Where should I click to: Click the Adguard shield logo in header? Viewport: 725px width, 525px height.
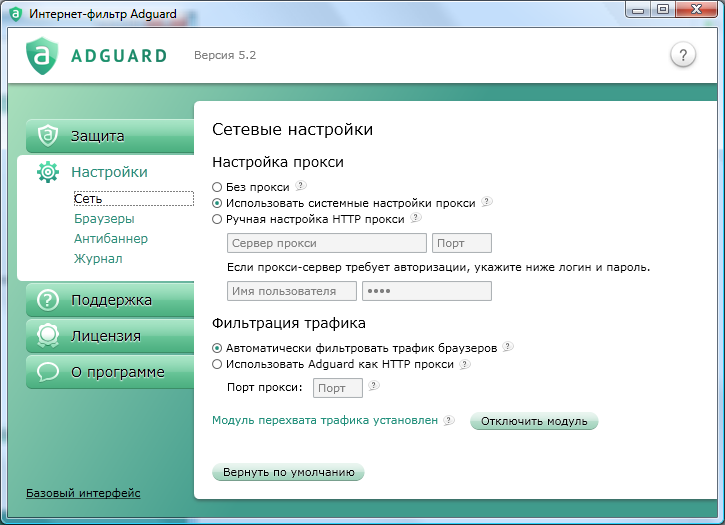point(42,56)
